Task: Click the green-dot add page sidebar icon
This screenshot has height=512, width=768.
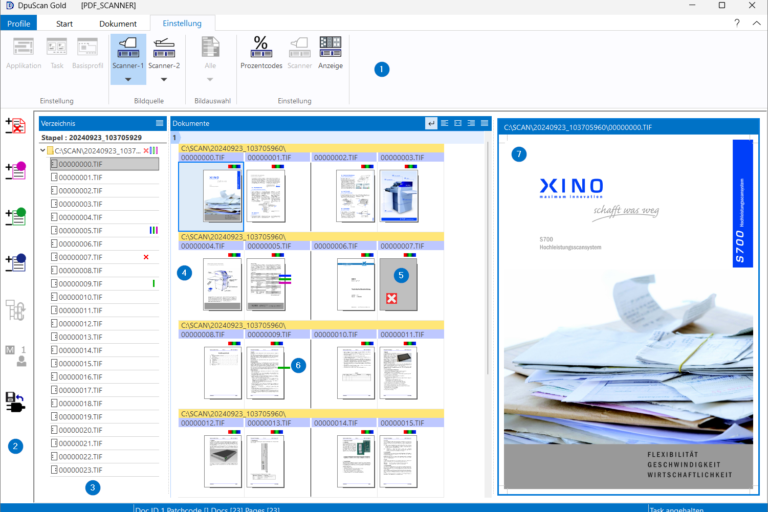Action: coord(16,217)
